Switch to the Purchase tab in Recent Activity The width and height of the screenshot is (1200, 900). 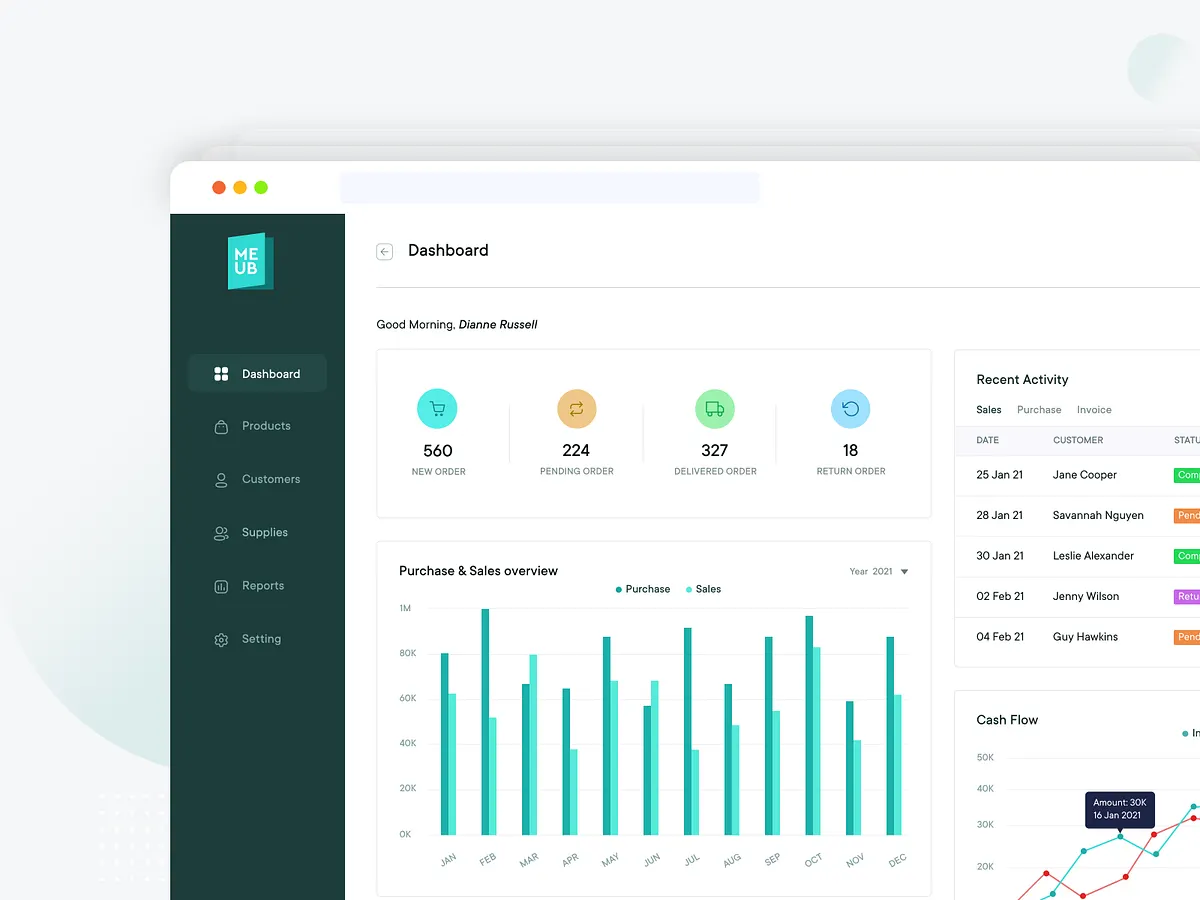pyautogui.click(x=1039, y=409)
